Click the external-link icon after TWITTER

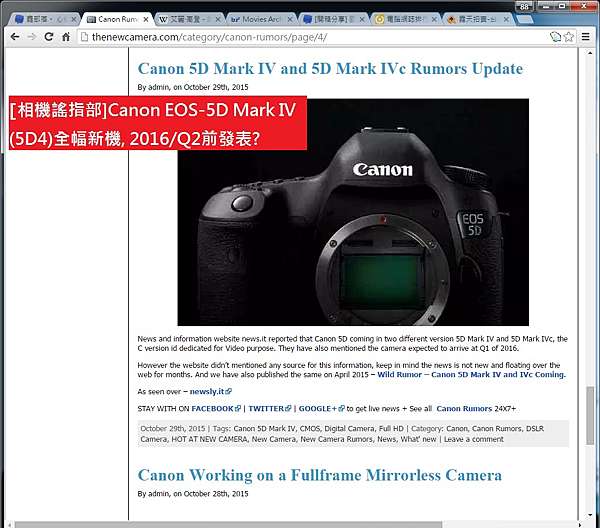coord(288,409)
